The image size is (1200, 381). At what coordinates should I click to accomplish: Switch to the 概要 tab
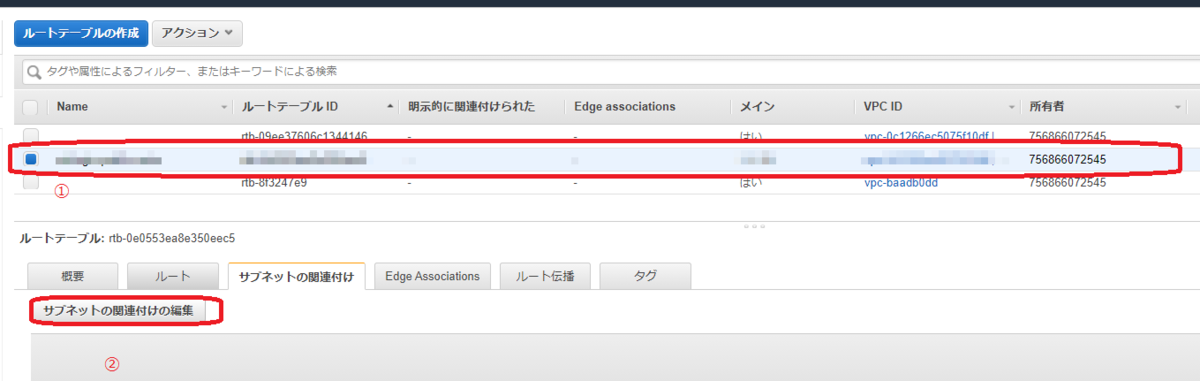tap(73, 276)
